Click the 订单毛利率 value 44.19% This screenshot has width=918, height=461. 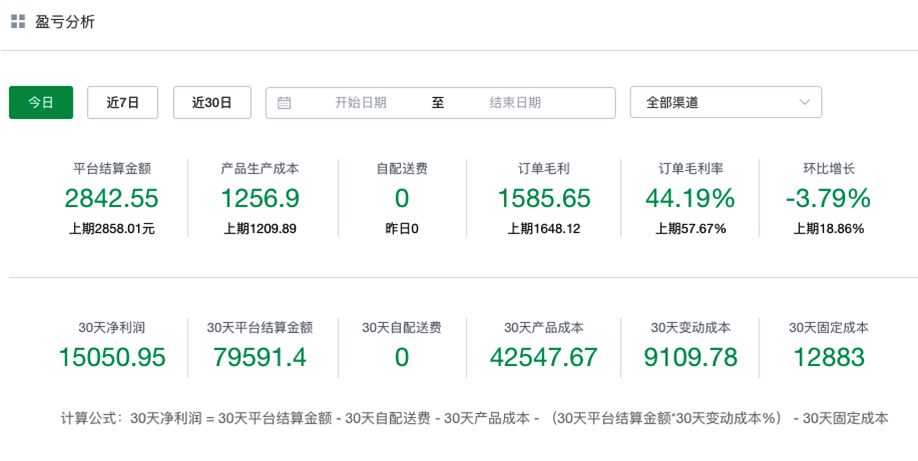tap(690, 198)
